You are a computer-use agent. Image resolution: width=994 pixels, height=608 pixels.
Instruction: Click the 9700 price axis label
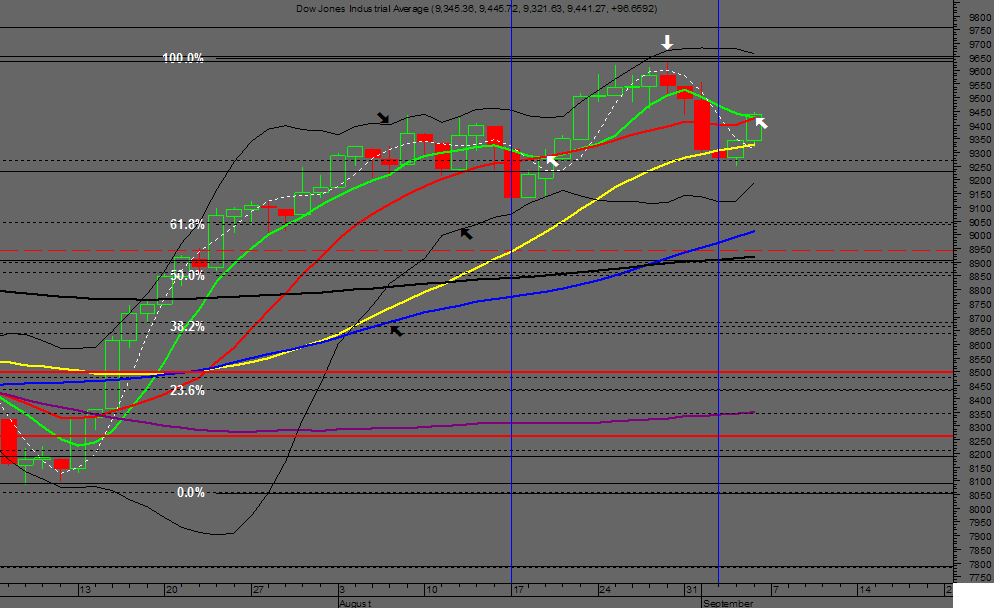pyautogui.click(x=981, y=44)
